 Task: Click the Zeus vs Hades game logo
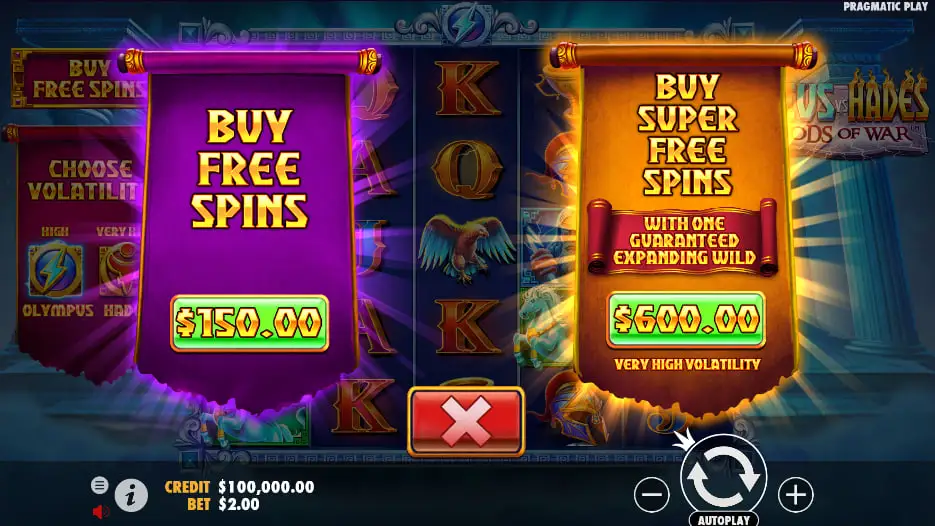[862, 113]
